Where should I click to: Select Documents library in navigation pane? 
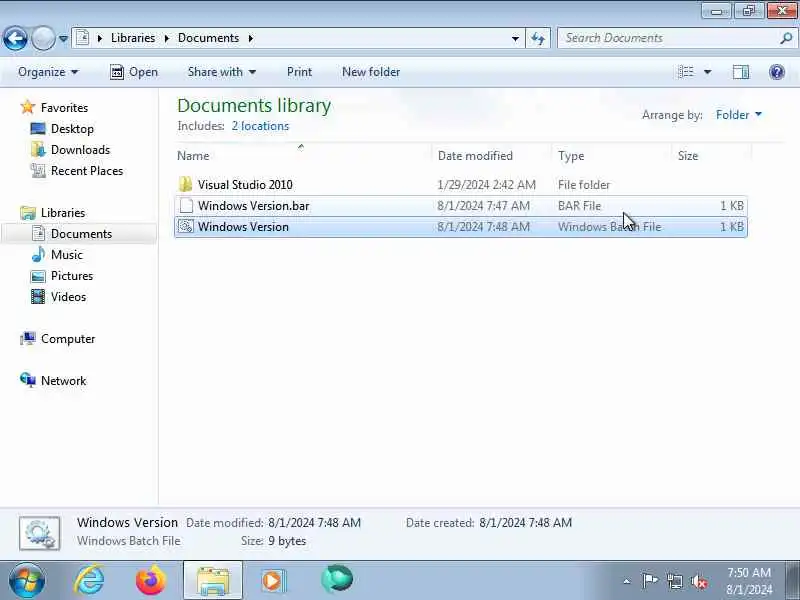[x=81, y=234]
